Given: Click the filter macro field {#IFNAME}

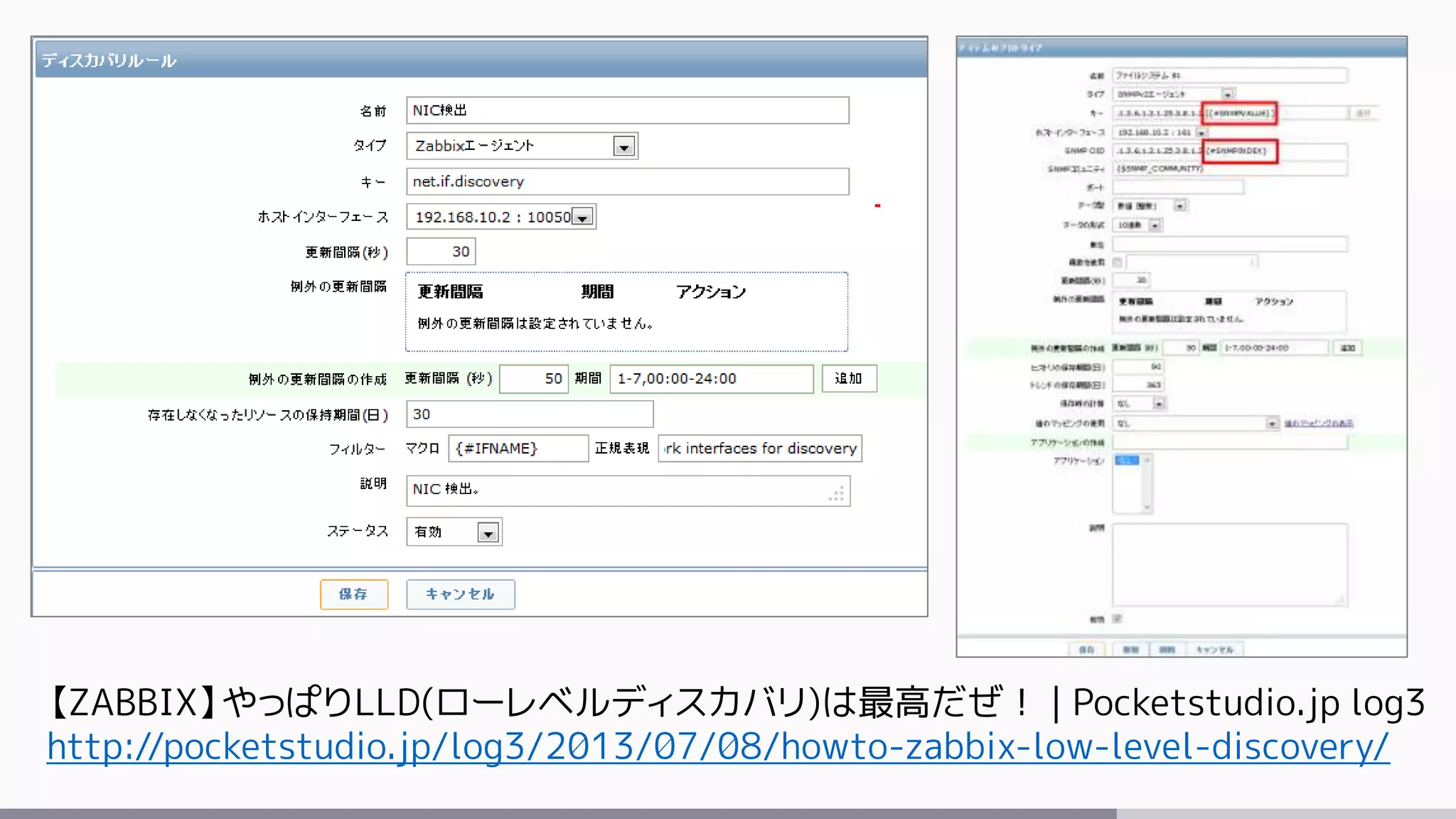Looking at the screenshot, I should click(518, 449).
